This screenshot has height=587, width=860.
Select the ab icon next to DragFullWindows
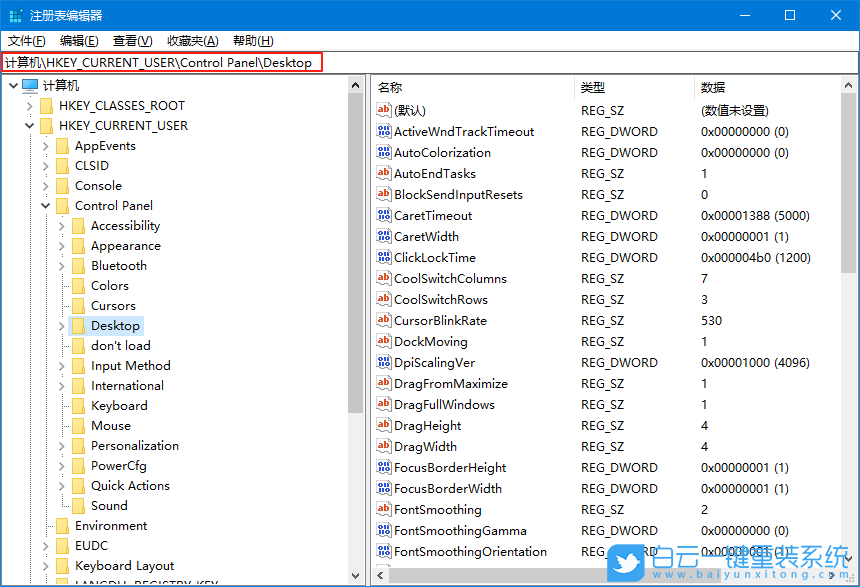383,404
